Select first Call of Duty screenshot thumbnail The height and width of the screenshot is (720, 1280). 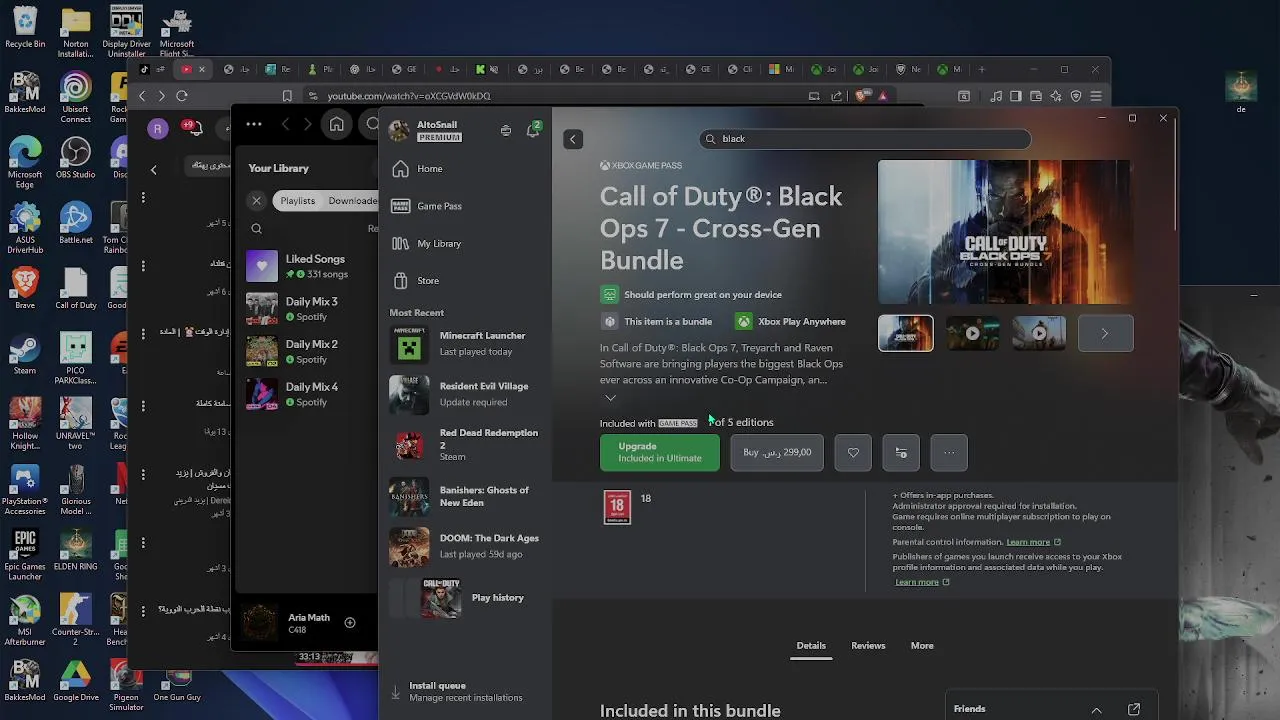click(x=906, y=333)
